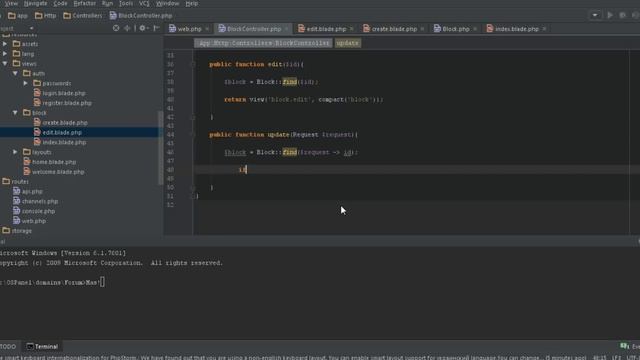Open the Window menu
Image resolution: width=640 pixels, height=360 pixels.
pyautogui.click(x=167, y=3)
